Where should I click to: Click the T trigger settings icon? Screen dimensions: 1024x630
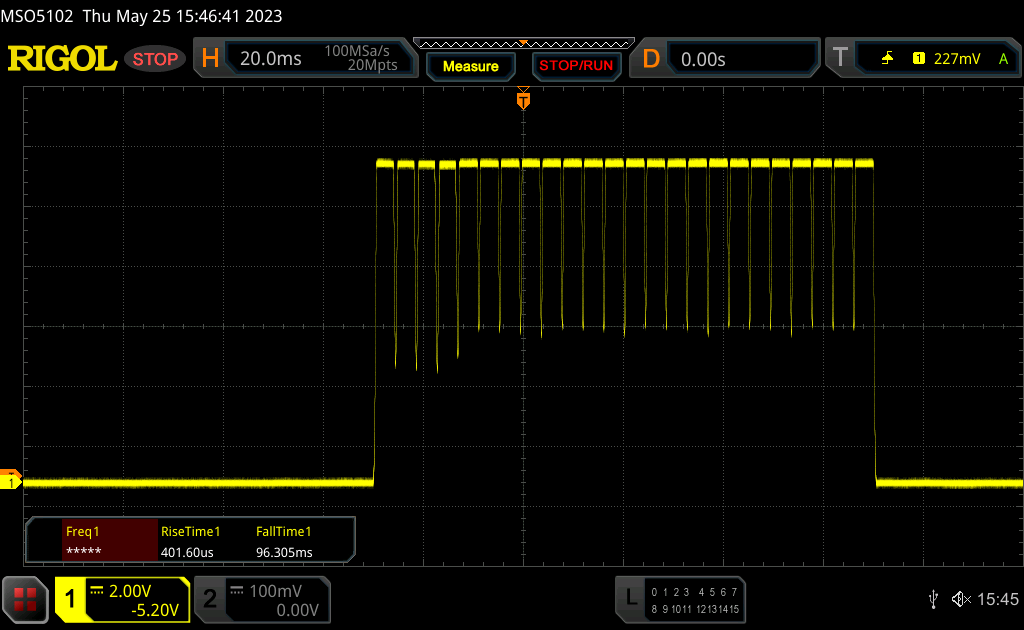click(x=840, y=59)
